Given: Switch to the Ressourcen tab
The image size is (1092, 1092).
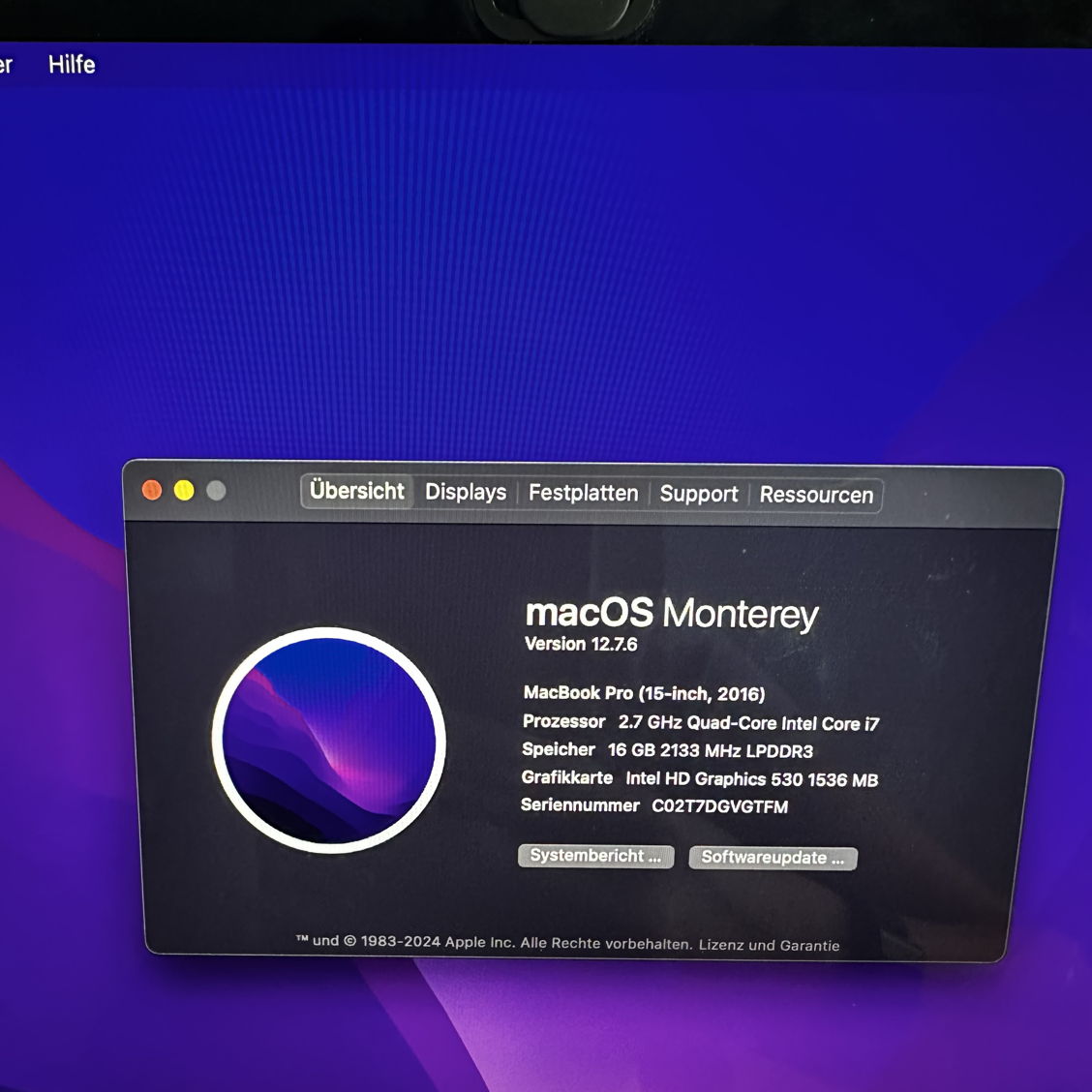Looking at the screenshot, I should pos(816,495).
